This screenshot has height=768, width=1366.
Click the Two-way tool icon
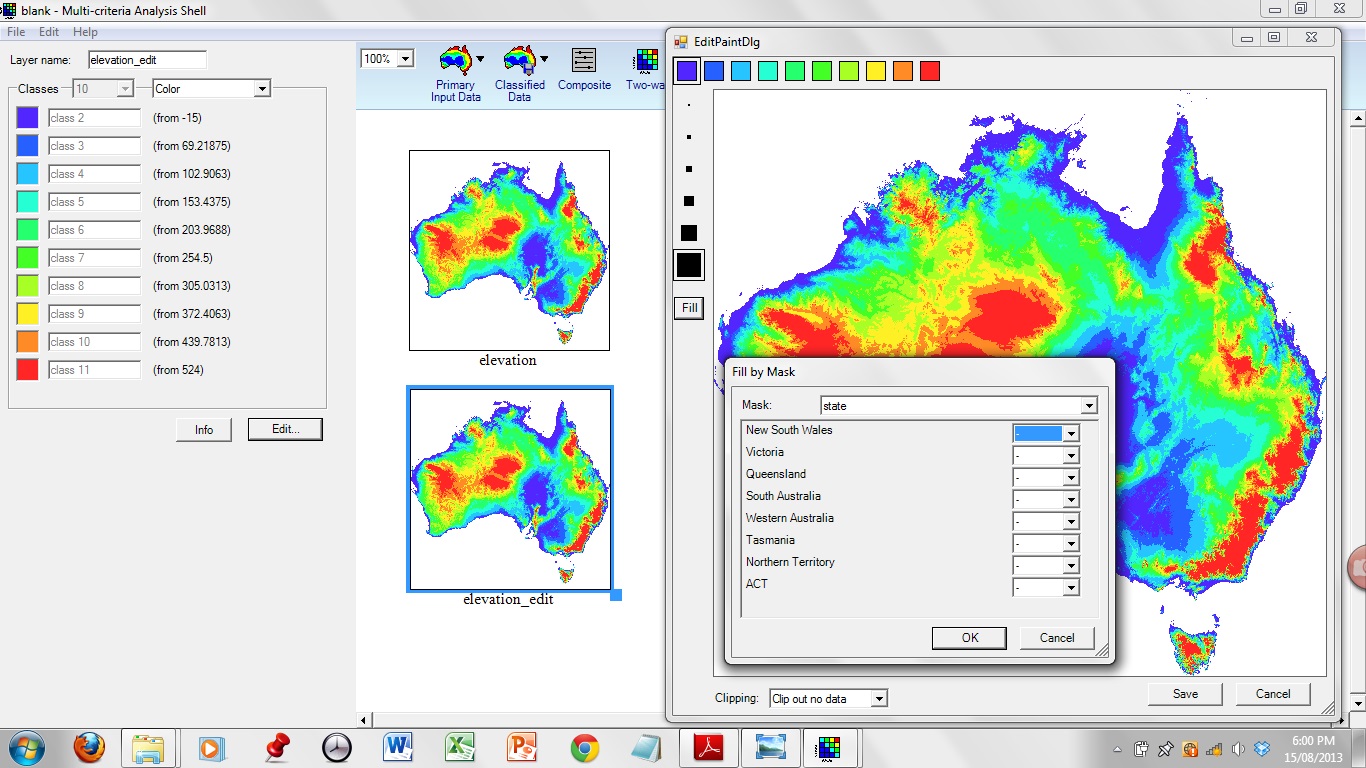click(x=647, y=61)
